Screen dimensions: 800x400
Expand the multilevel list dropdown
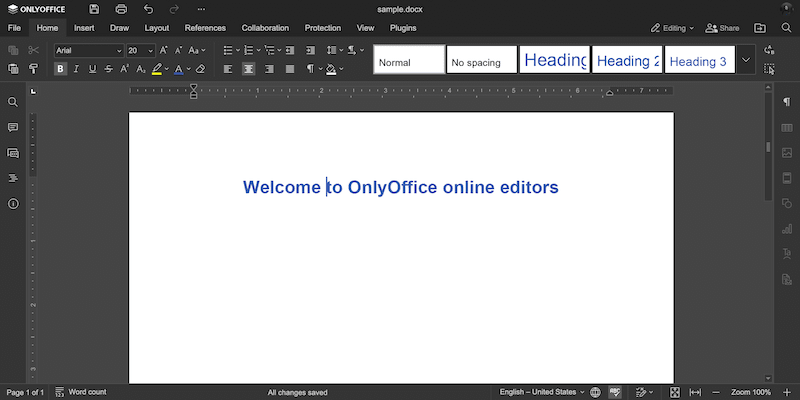pos(279,50)
